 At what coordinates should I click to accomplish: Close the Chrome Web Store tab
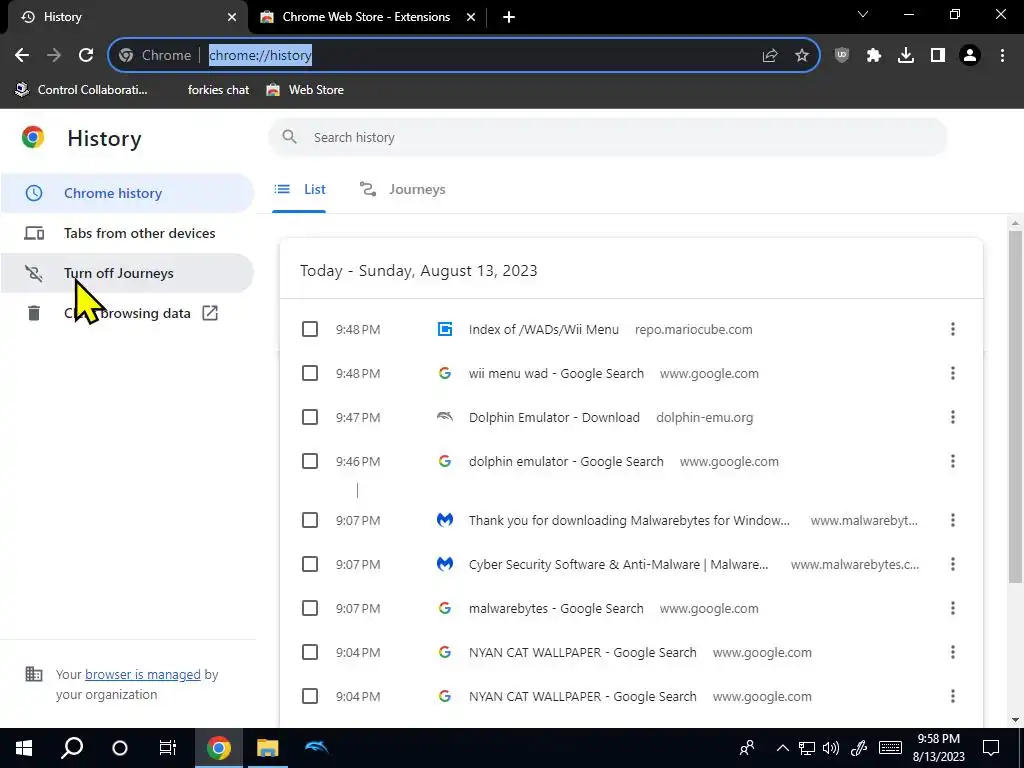point(471,17)
